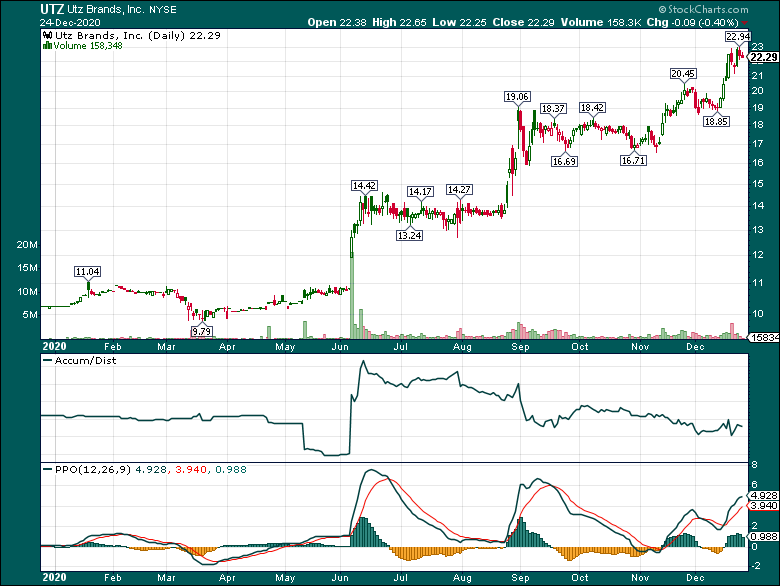The image size is (780, 586).
Task: Click the 18.37 price label
Action: [553, 108]
